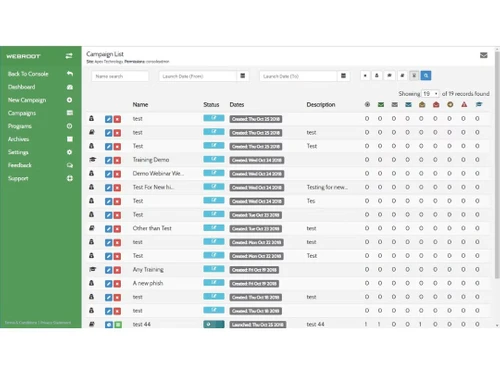
Task: Click dark status button in test 44 row
Action: point(214,324)
